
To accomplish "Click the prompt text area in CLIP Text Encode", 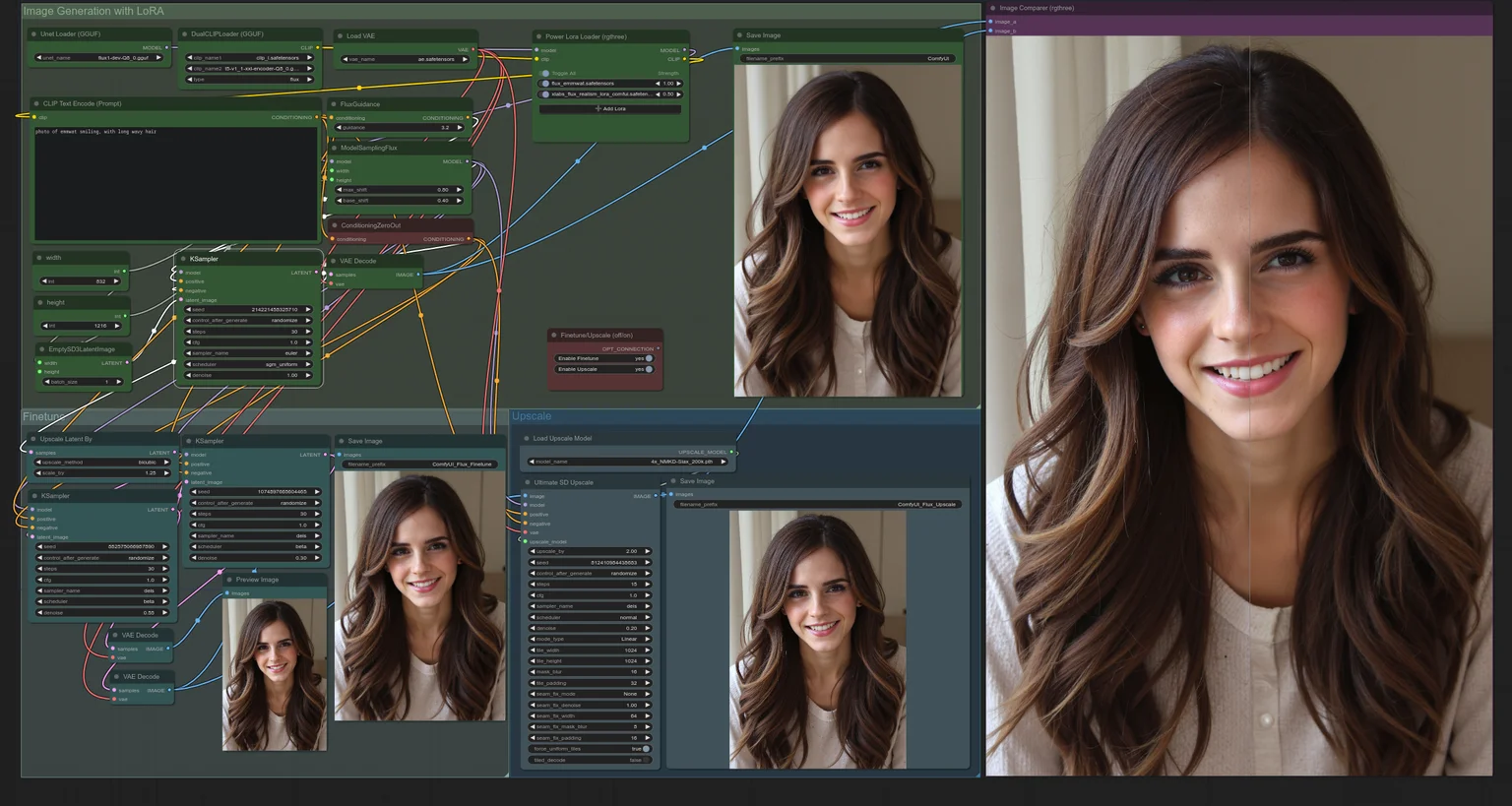I will coord(176,183).
